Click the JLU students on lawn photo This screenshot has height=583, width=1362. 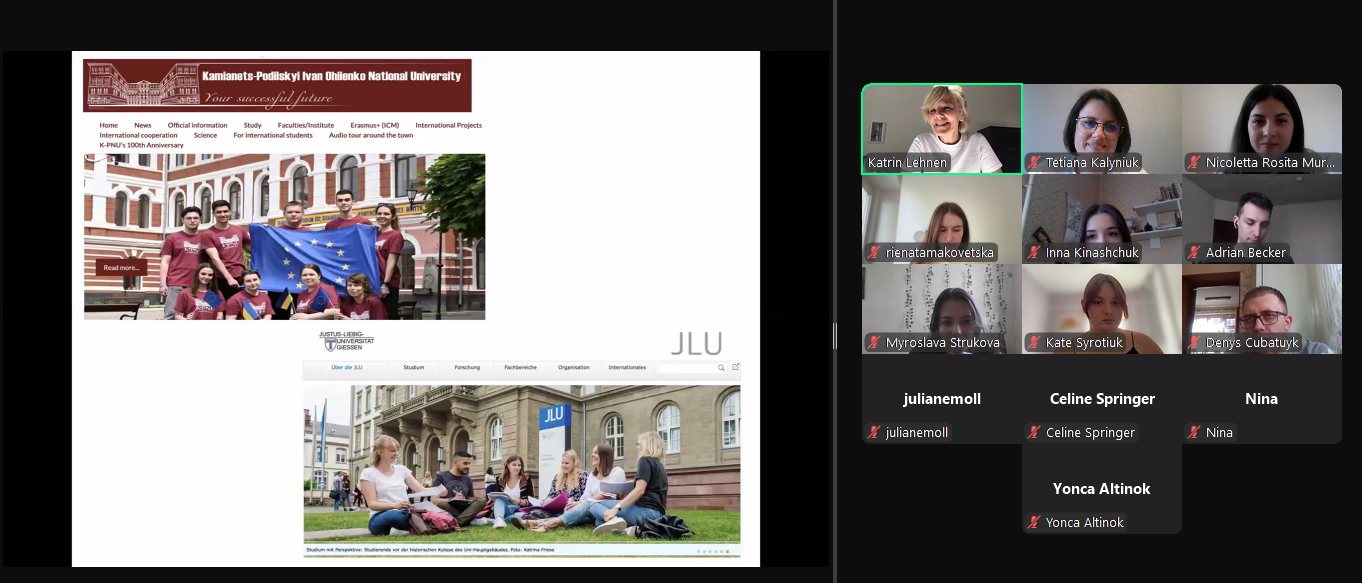[522, 464]
